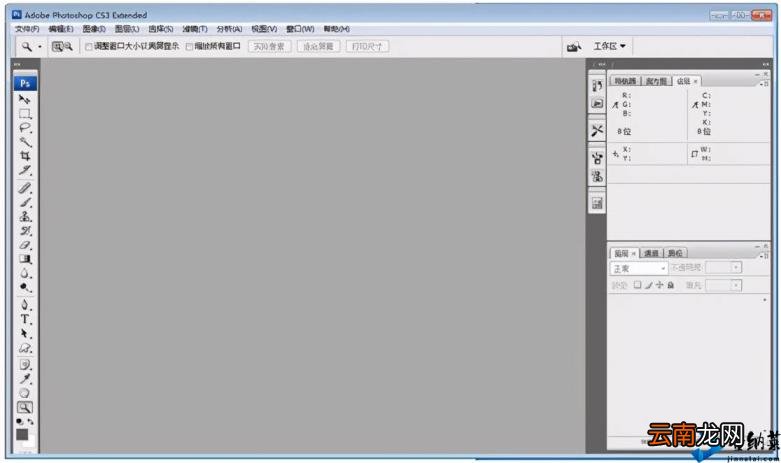Select the Rectangular Marquee tool
The image size is (781, 463).
[x=24, y=114]
